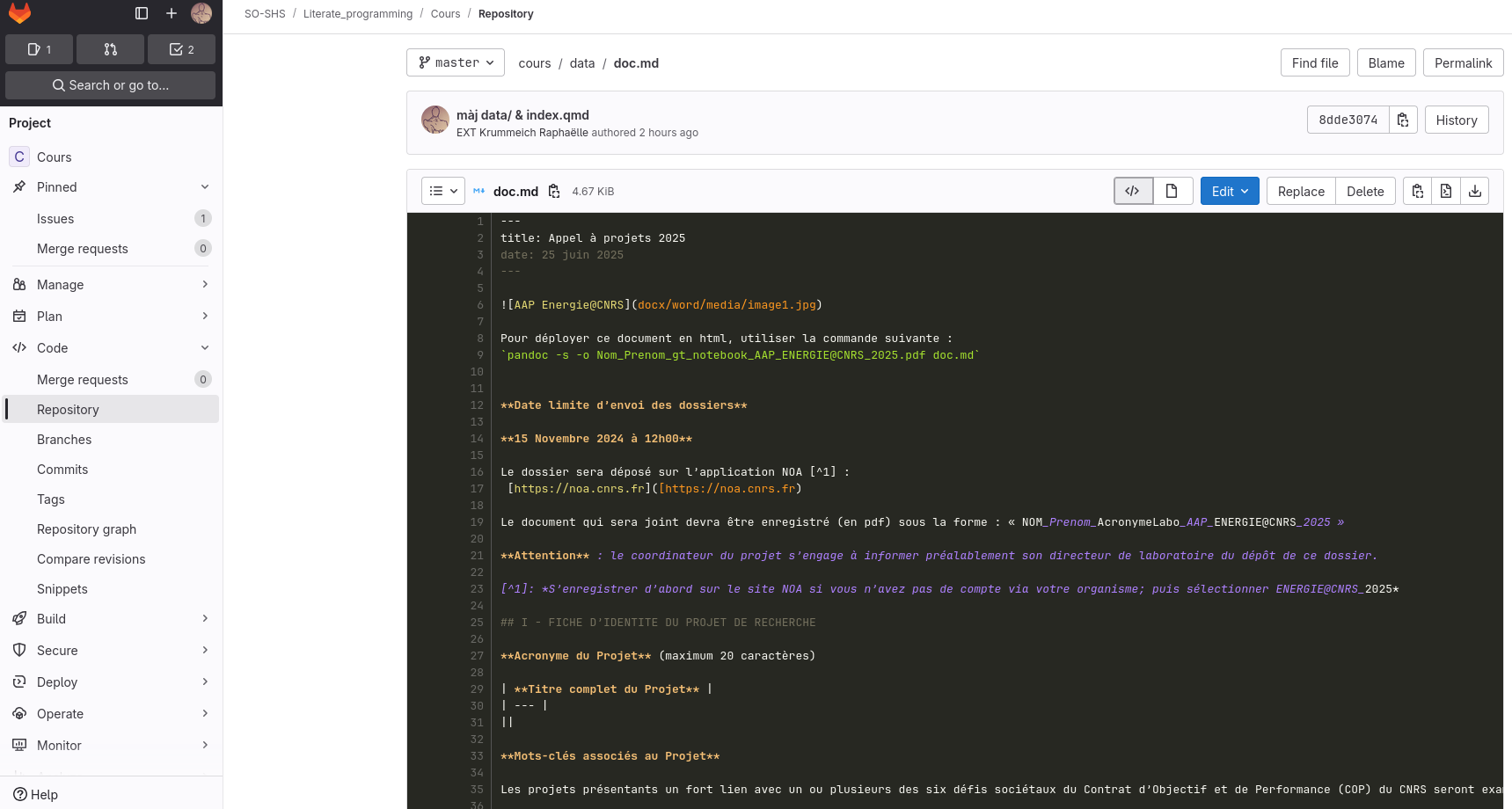Switch to rendered file display
The width and height of the screenshot is (1512, 809).
(1173, 191)
